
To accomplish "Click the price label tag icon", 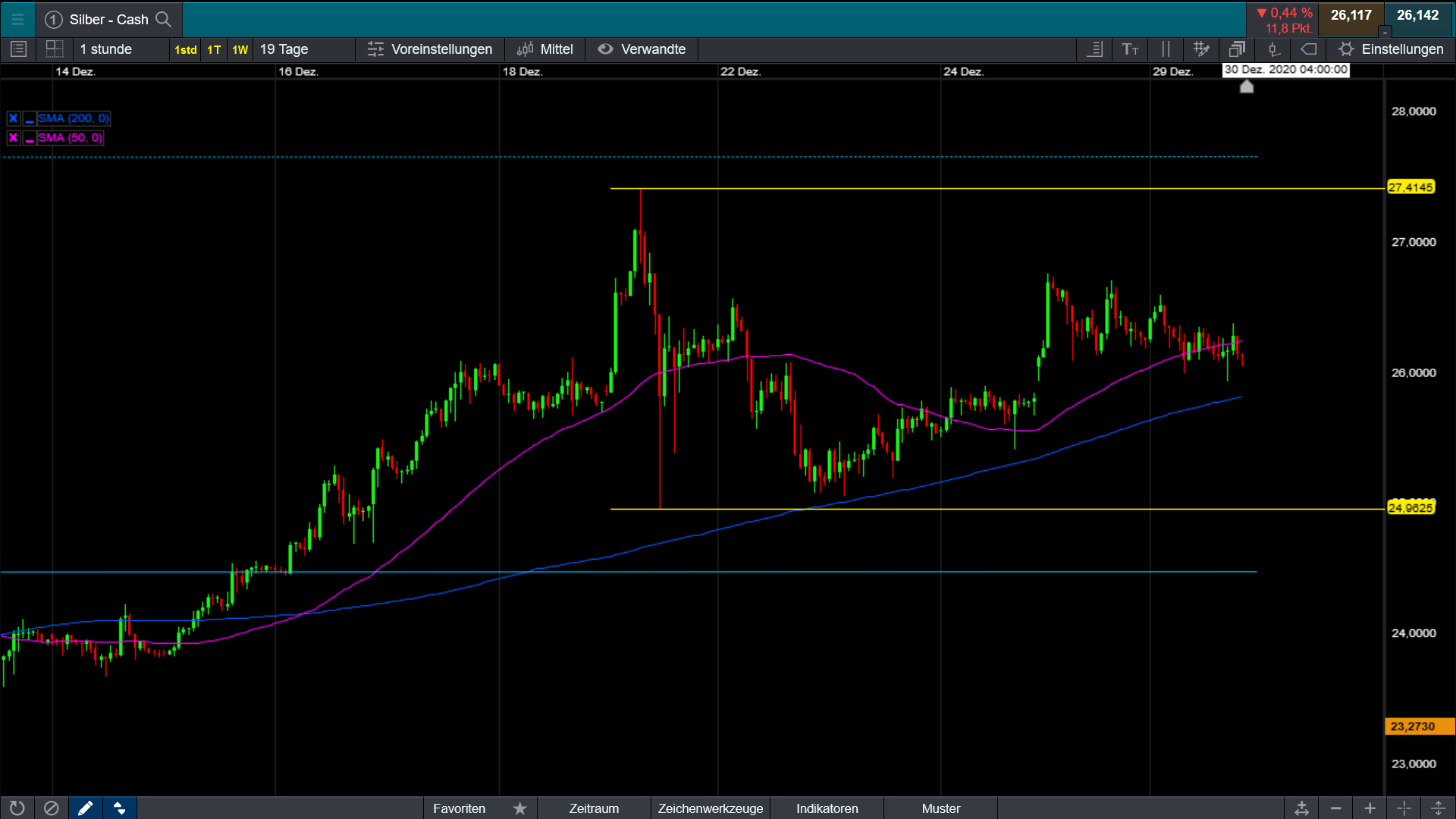I will (x=1309, y=49).
